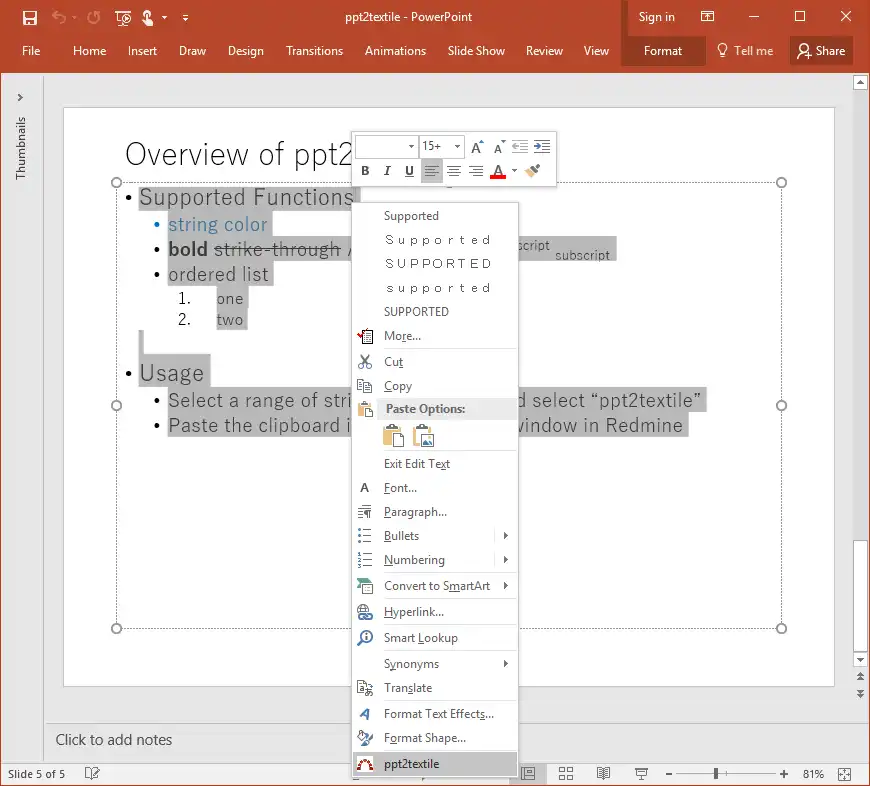Viewport: 870px width, 786px height.
Task: Click the Share button
Action: [821, 50]
